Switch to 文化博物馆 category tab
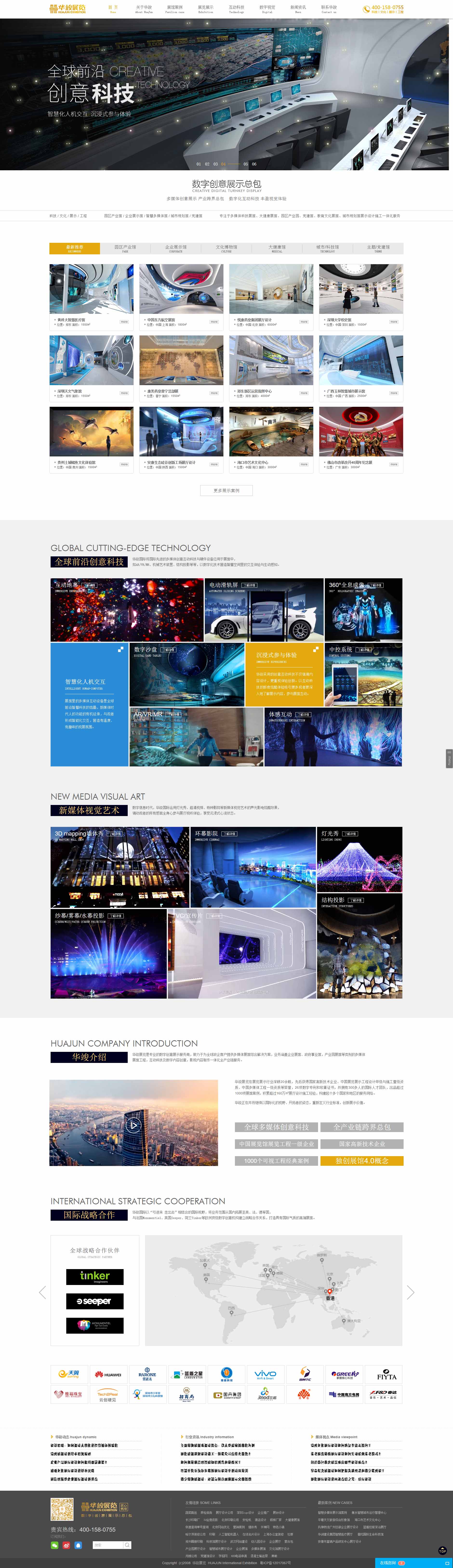 [x=226, y=248]
